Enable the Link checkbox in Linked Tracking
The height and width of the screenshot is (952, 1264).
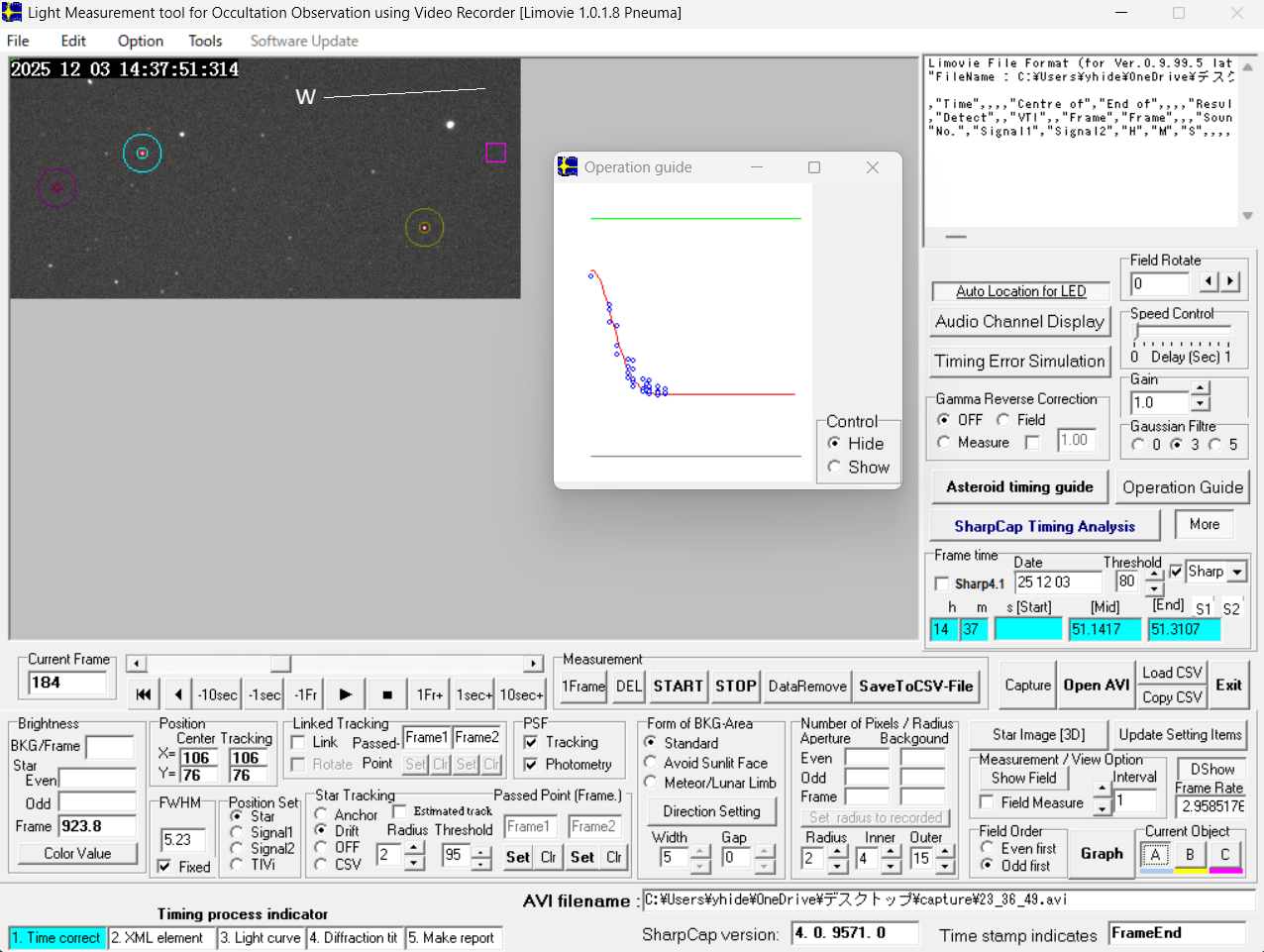coord(298,742)
